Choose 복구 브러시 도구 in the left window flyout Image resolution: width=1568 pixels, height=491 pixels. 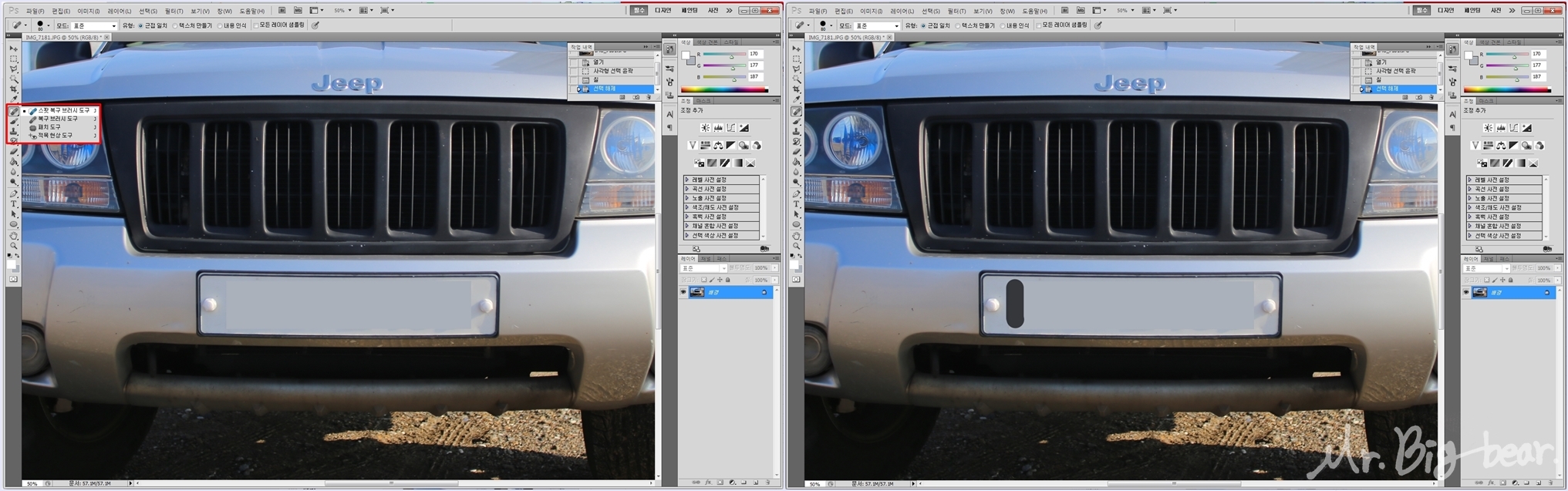click(x=58, y=119)
